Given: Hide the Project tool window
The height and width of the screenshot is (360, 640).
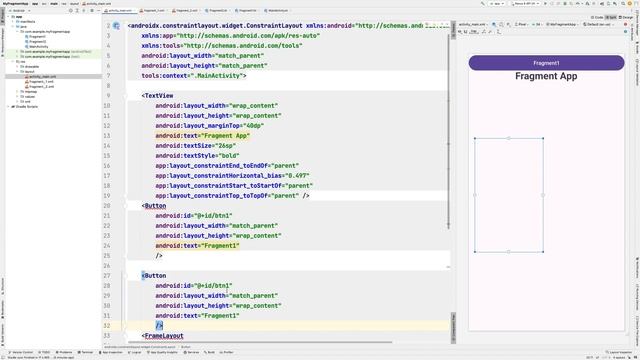Looking at the screenshot, I should 98,11.
